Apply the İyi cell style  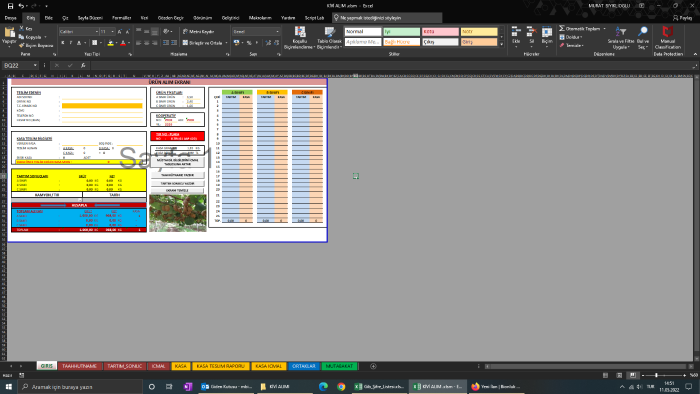pos(401,32)
